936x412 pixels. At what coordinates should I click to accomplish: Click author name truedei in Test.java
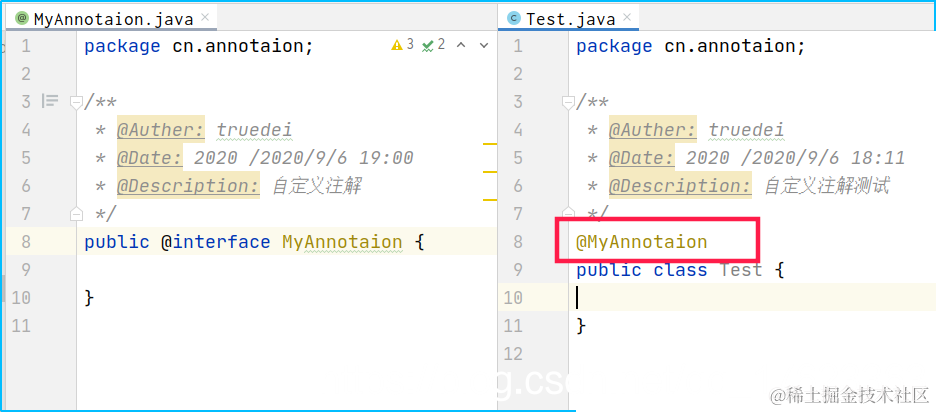[x=746, y=130]
